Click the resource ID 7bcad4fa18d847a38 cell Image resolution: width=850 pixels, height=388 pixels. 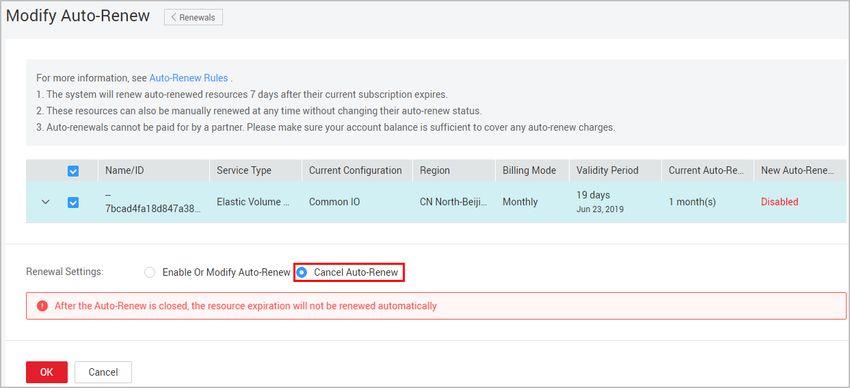[153, 210]
